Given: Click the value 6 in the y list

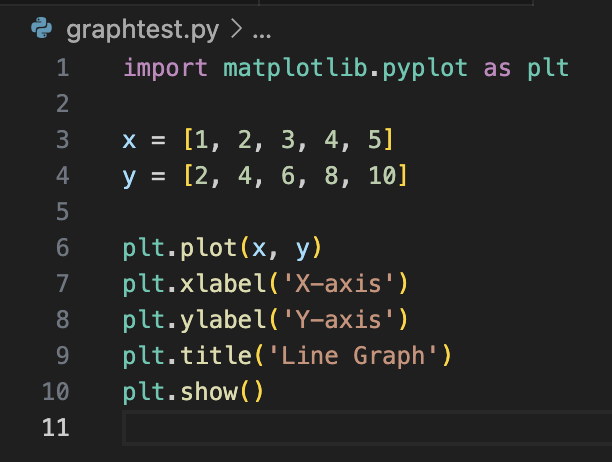Looking at the screenshot, I should (288, 176).
